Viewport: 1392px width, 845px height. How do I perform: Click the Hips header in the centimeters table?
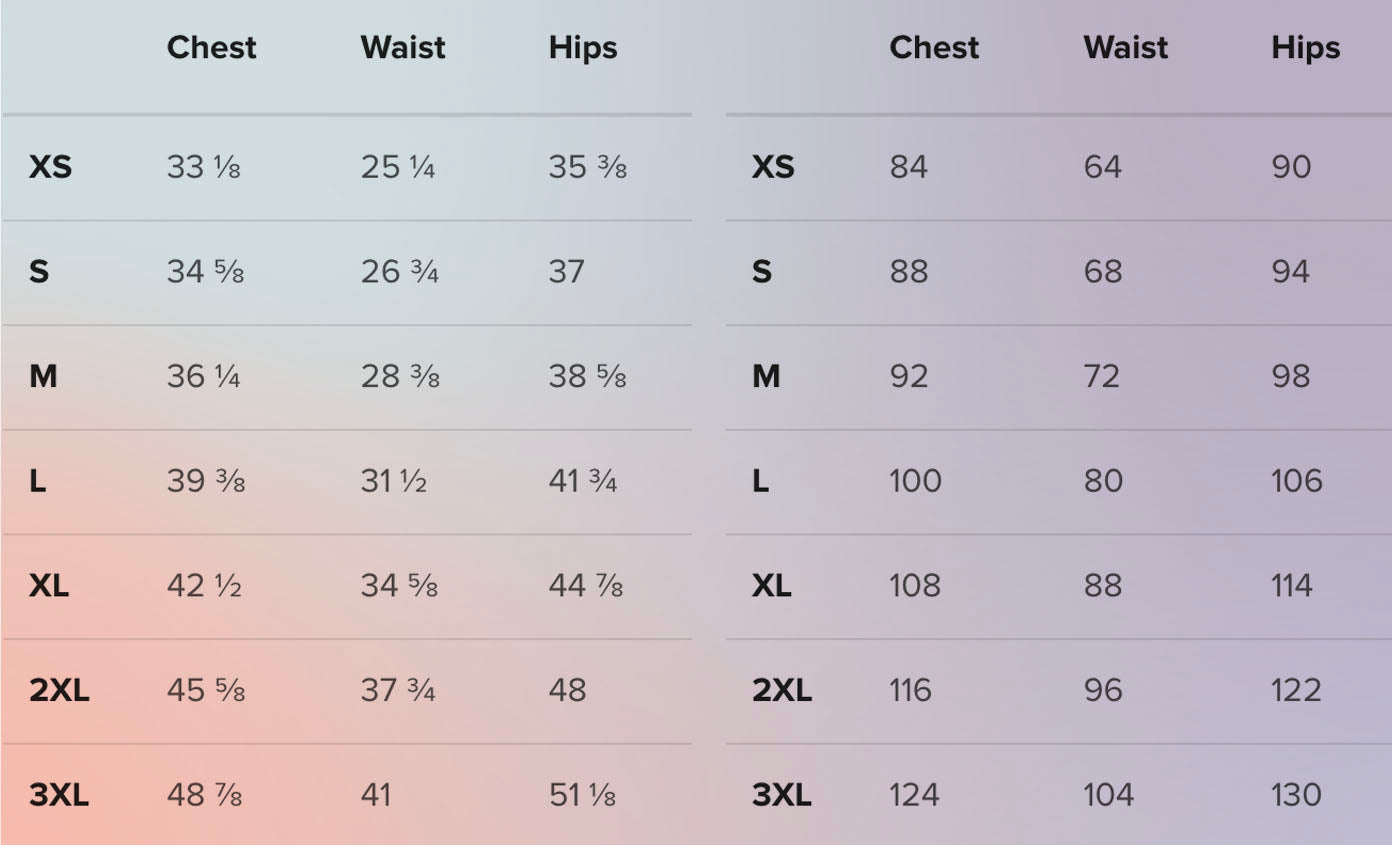(1305, 48)
